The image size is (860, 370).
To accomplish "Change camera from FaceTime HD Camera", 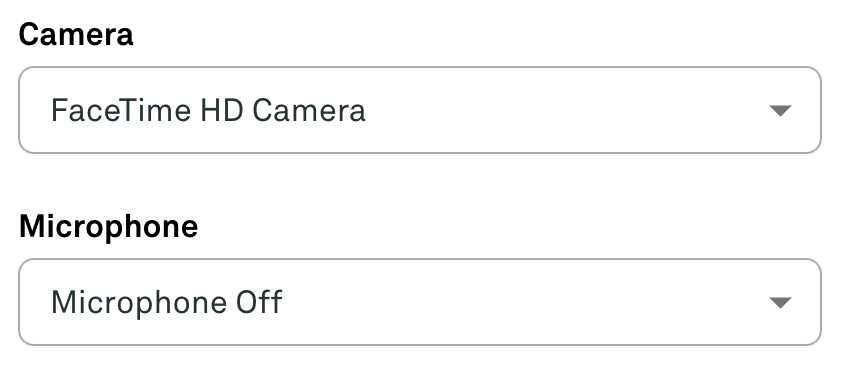I will (x=420, y=110).
